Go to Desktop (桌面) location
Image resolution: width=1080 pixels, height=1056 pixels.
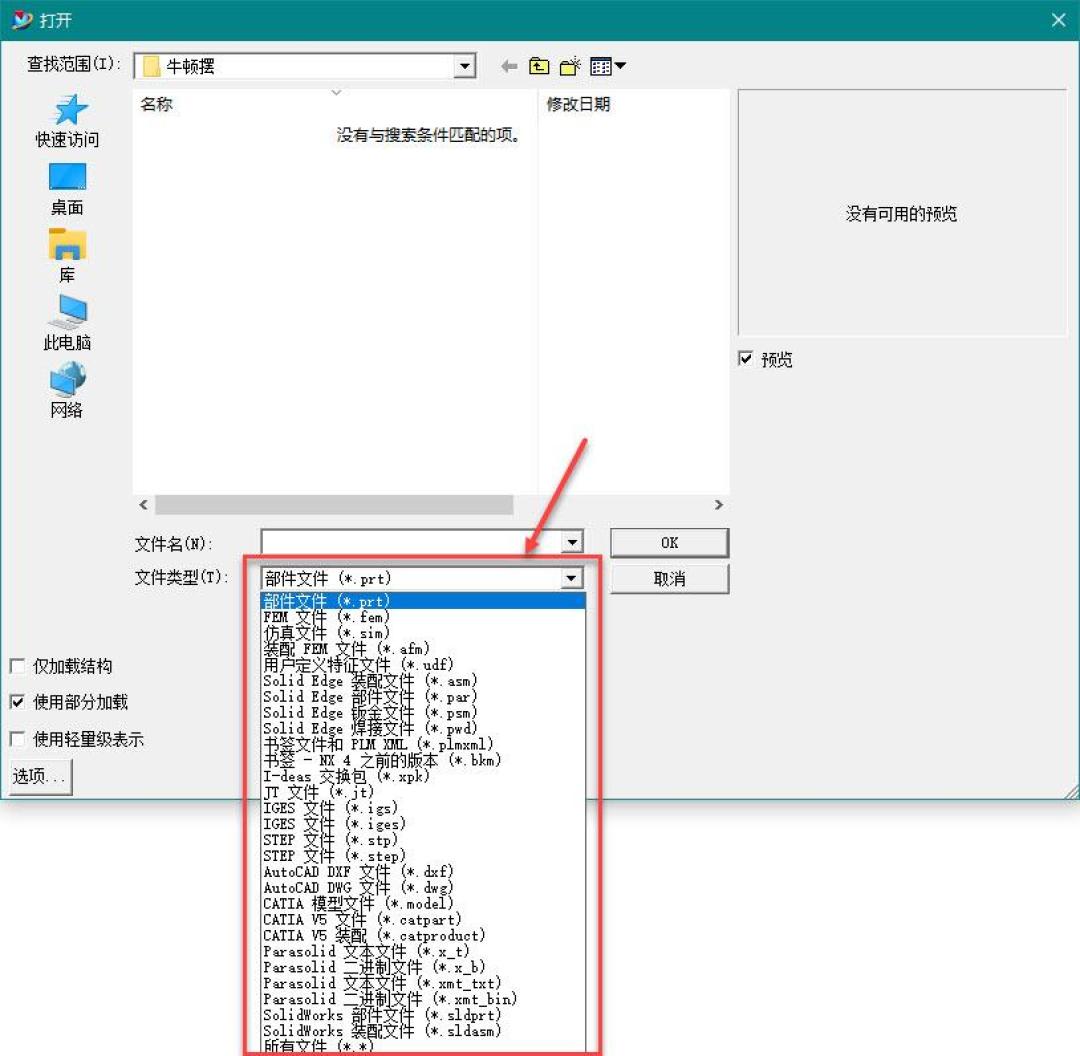click(68, 189)
